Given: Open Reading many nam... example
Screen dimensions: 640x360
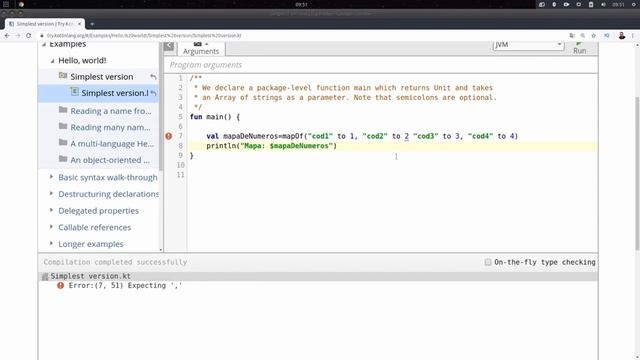Looking at the screenshot, I should point(110,127).
